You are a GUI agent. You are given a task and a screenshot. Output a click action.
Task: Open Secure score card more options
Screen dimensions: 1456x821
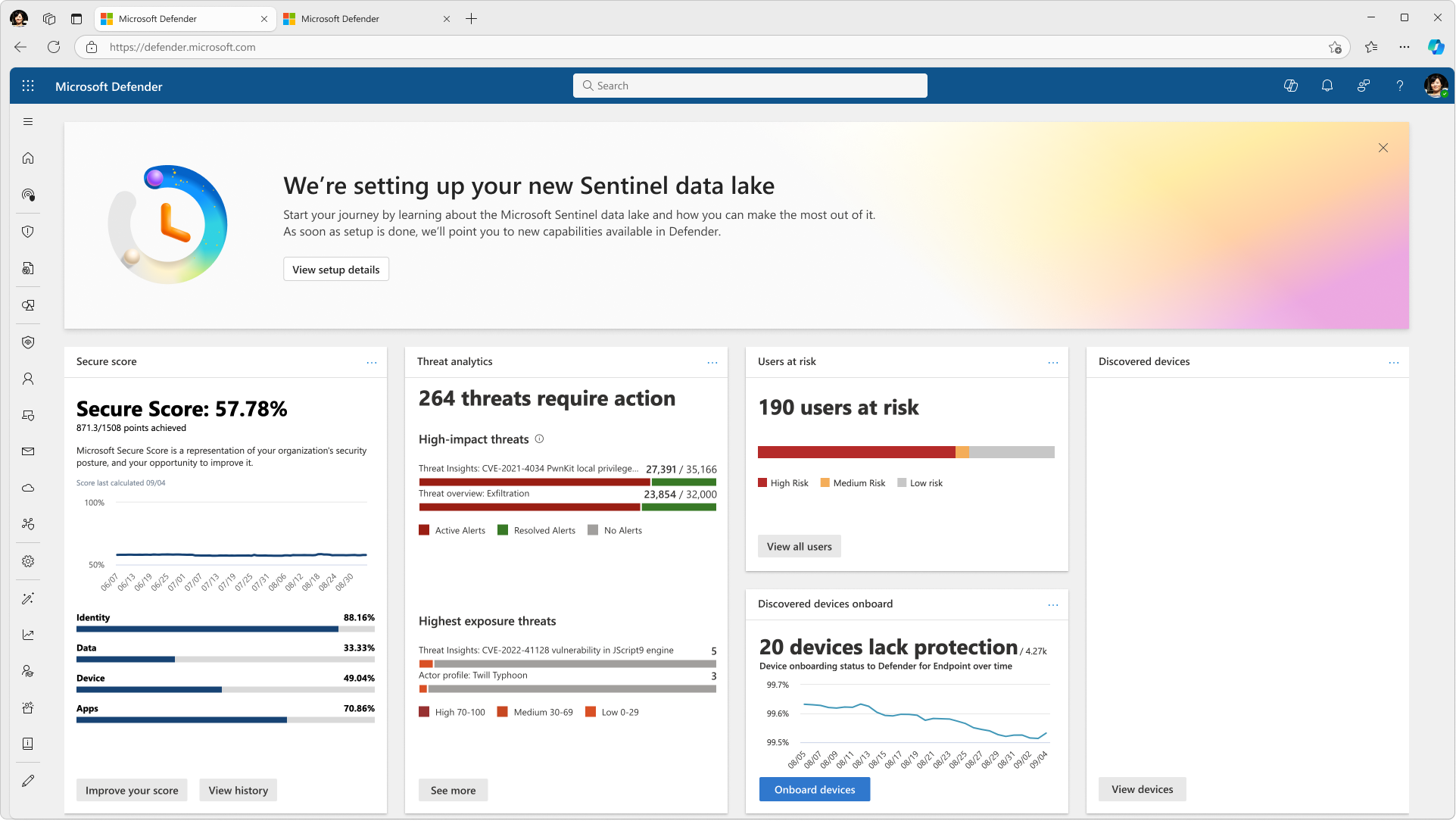click(x=371, y=362)
